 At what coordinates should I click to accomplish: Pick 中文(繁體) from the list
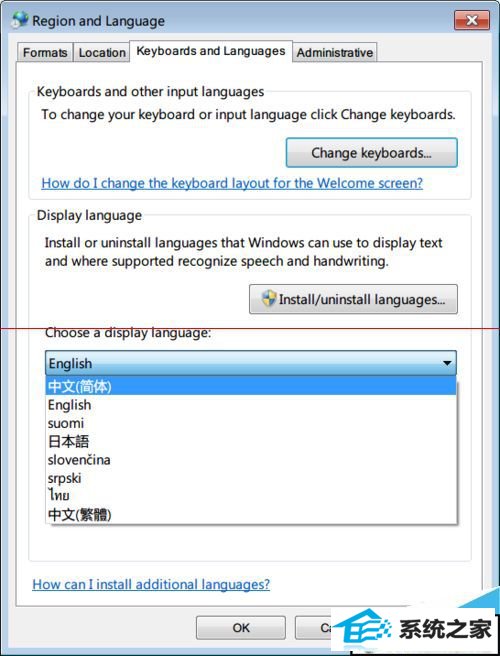click(x=251, y=514)
